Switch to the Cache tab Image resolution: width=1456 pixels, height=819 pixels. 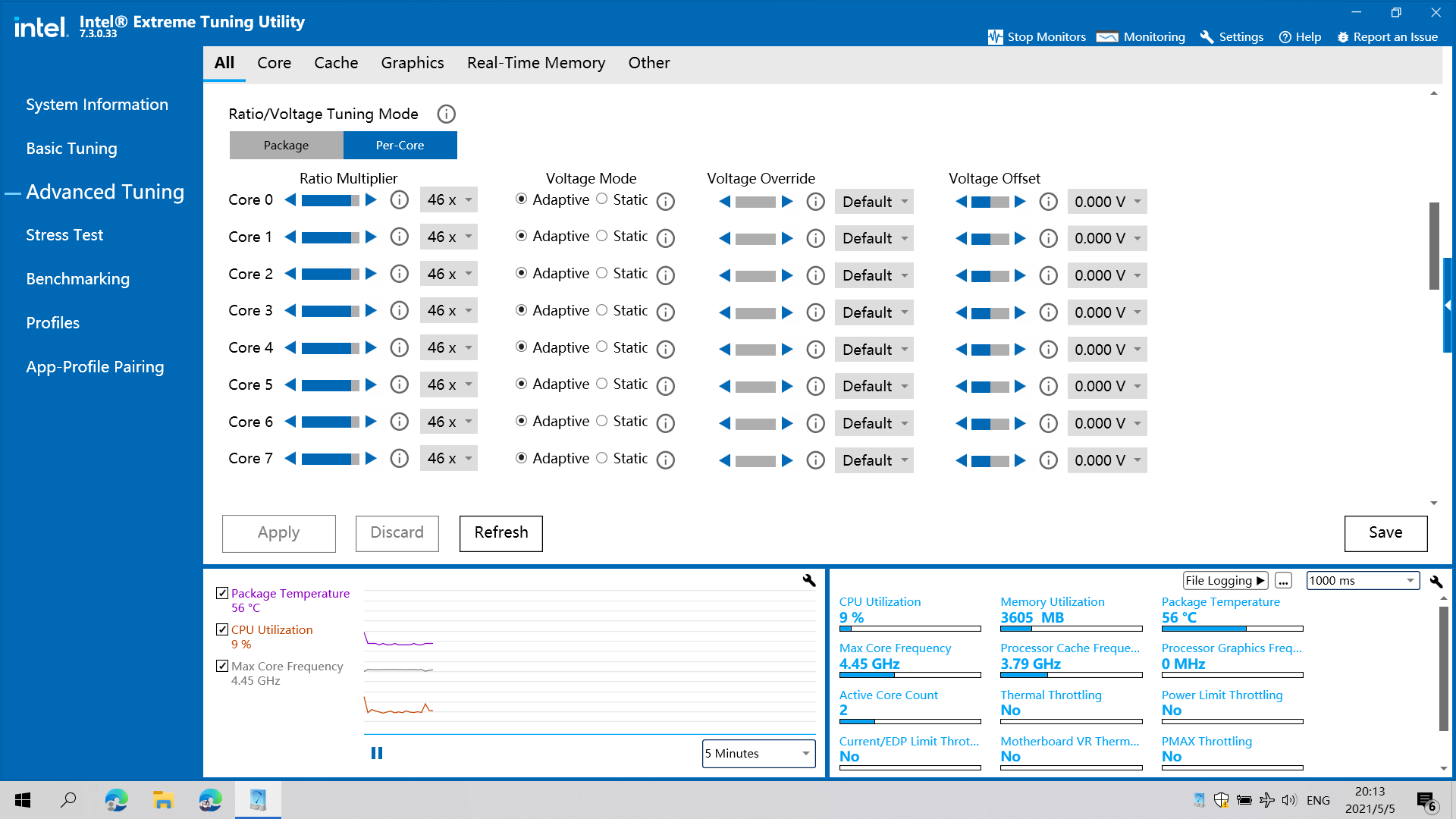coord(336,63)
